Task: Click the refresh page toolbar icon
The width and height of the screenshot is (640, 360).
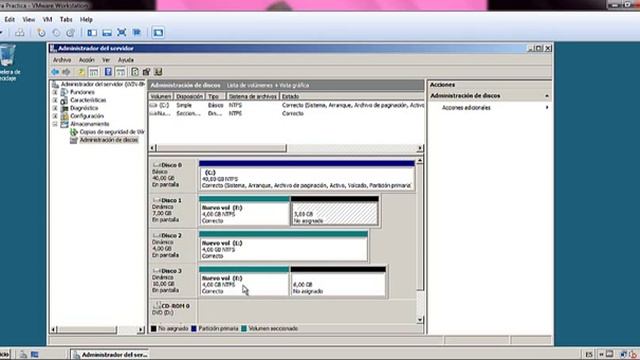Action: point(135,72)
